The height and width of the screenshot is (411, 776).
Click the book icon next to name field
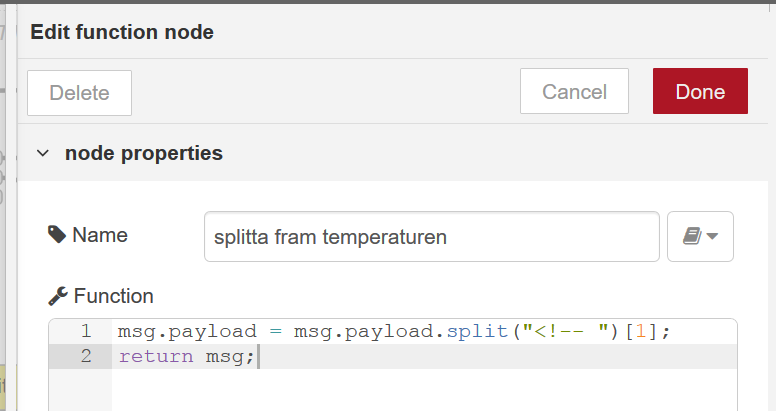point(692,236)
